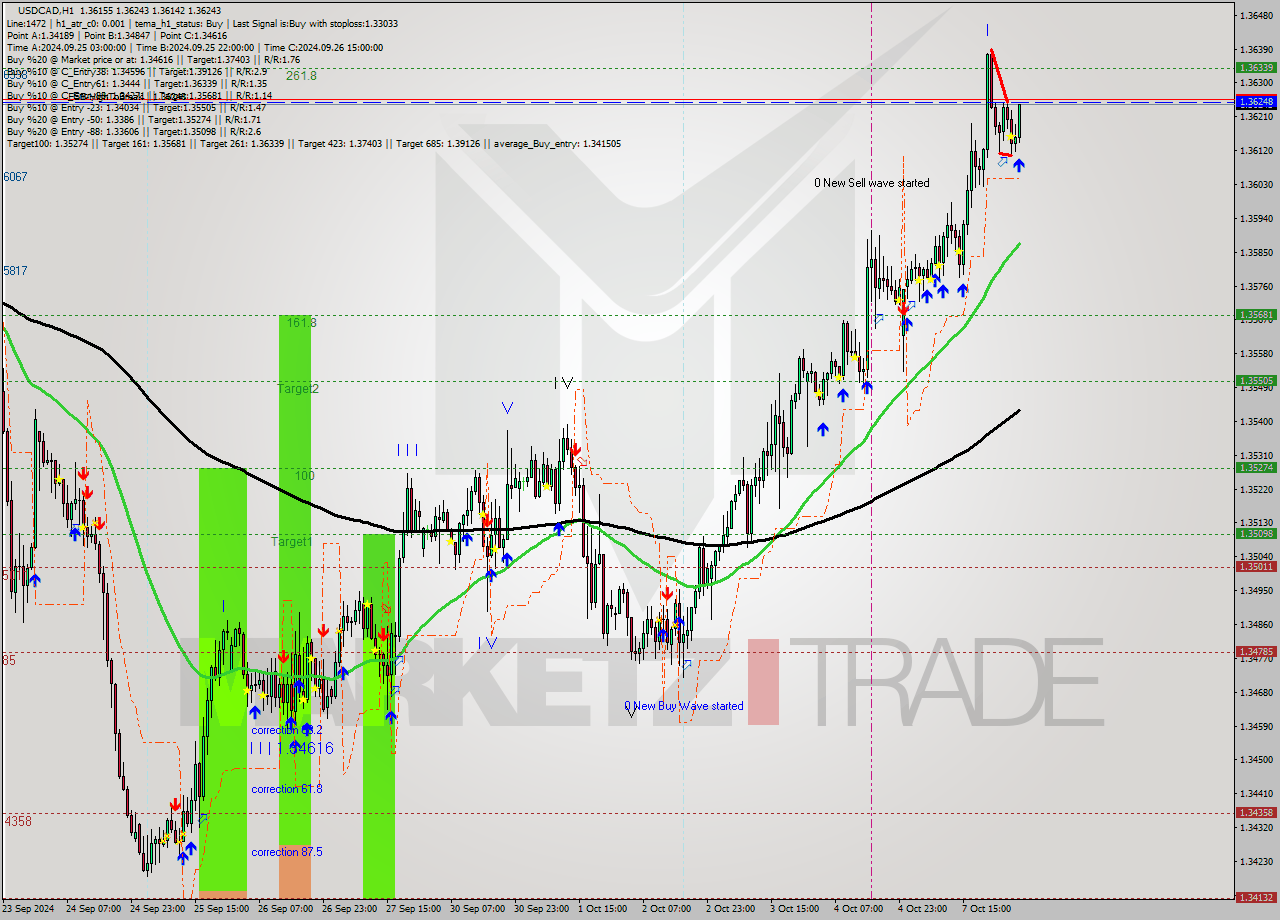Click the red 4358 label at the chart's left edge
This screenshot has width=1280, height=920.
pyautogui.click(x=18, y=821)
